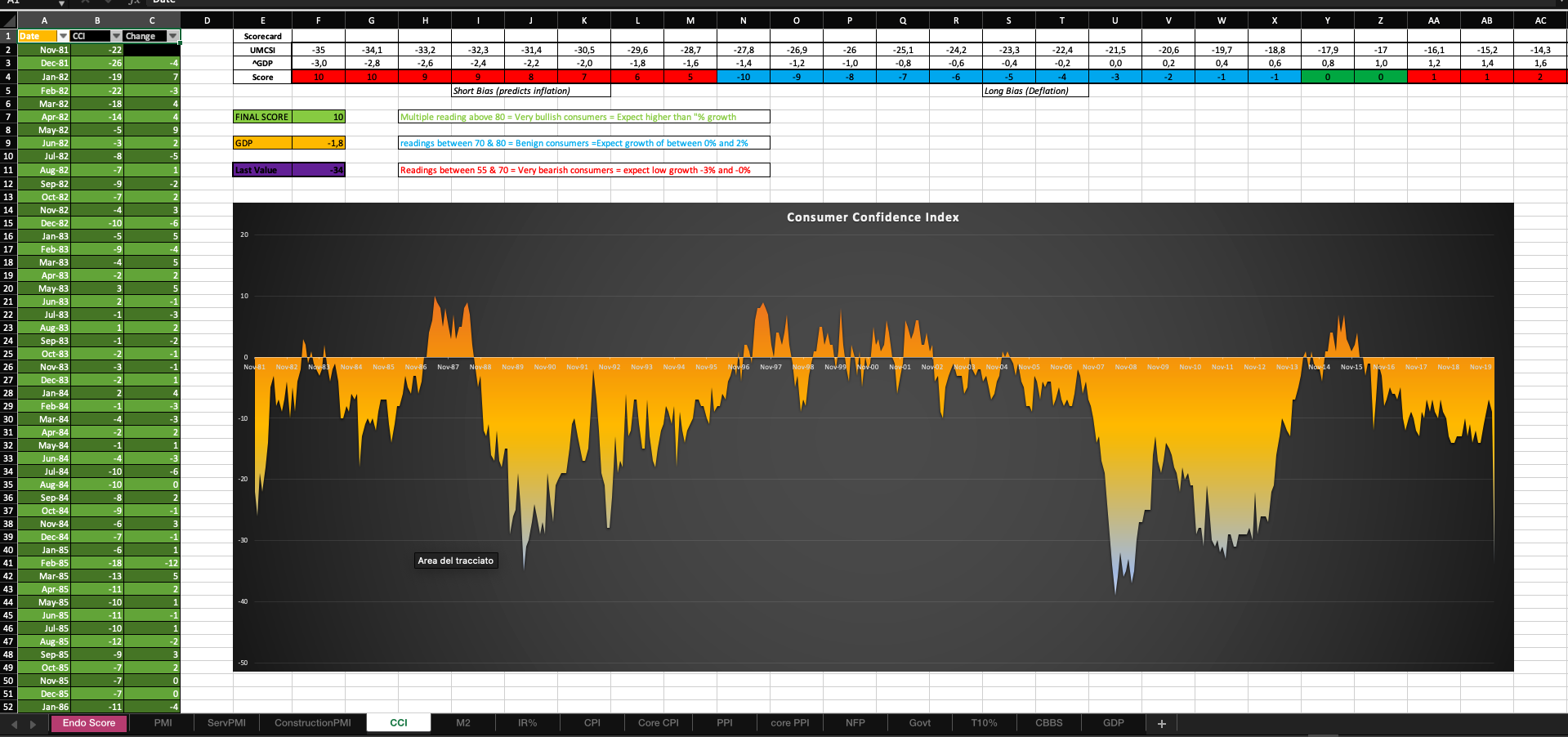This screenshot has height=737, width=1568.
Task: Select the Last Value cell showing -34
Action: click(319, 170)
